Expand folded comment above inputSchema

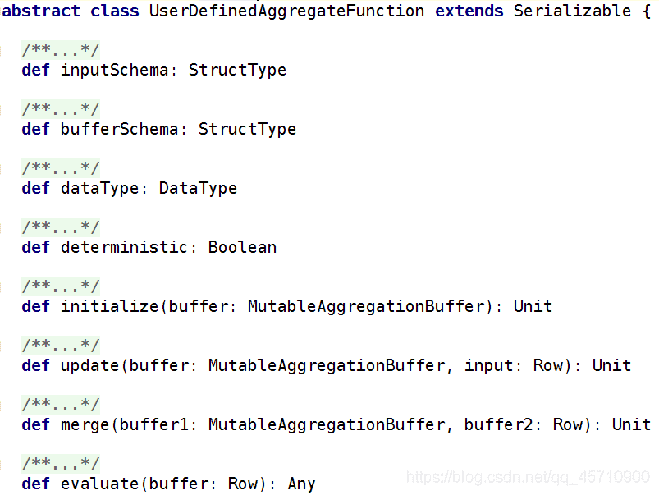click(x=61, y=50)
